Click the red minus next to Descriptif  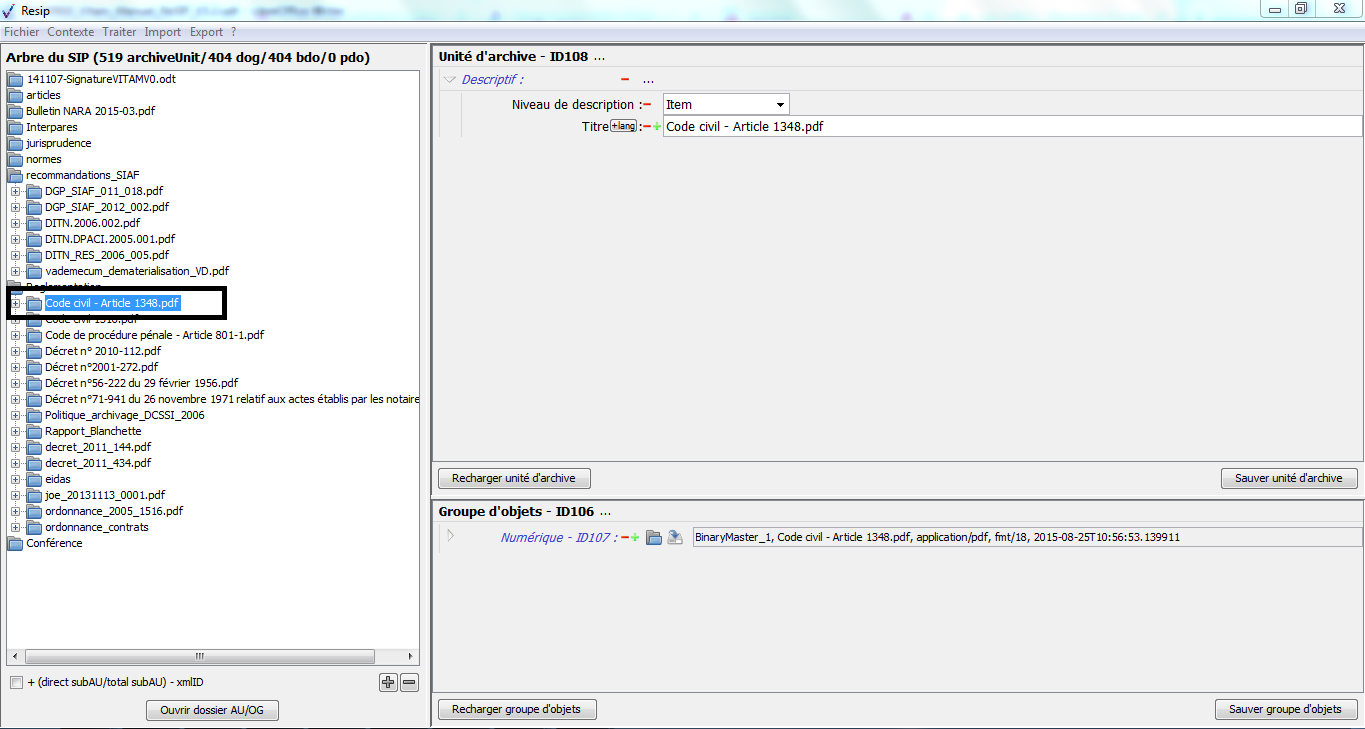[x=625, y=80]
